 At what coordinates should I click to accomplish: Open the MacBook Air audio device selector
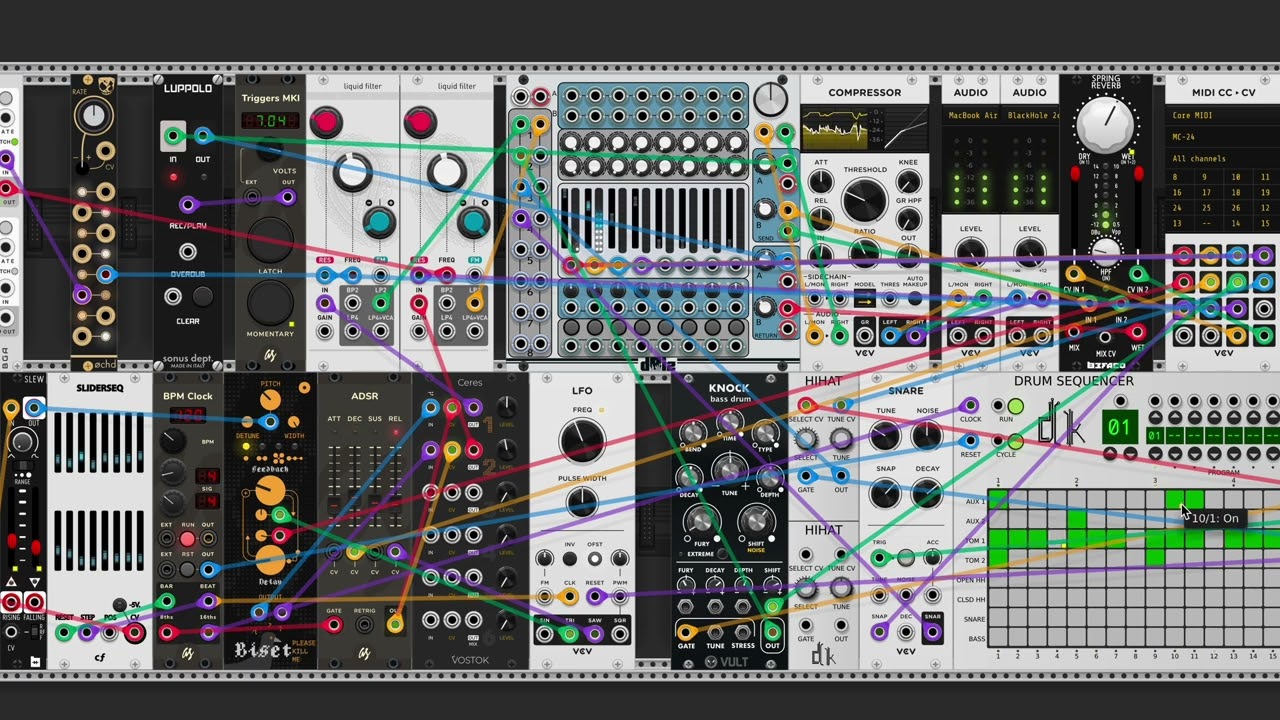coord(970,116)
